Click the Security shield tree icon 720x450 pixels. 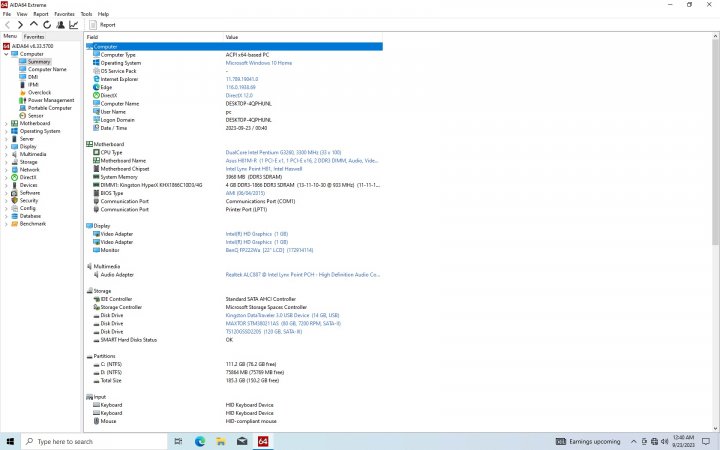pos(14,200)
